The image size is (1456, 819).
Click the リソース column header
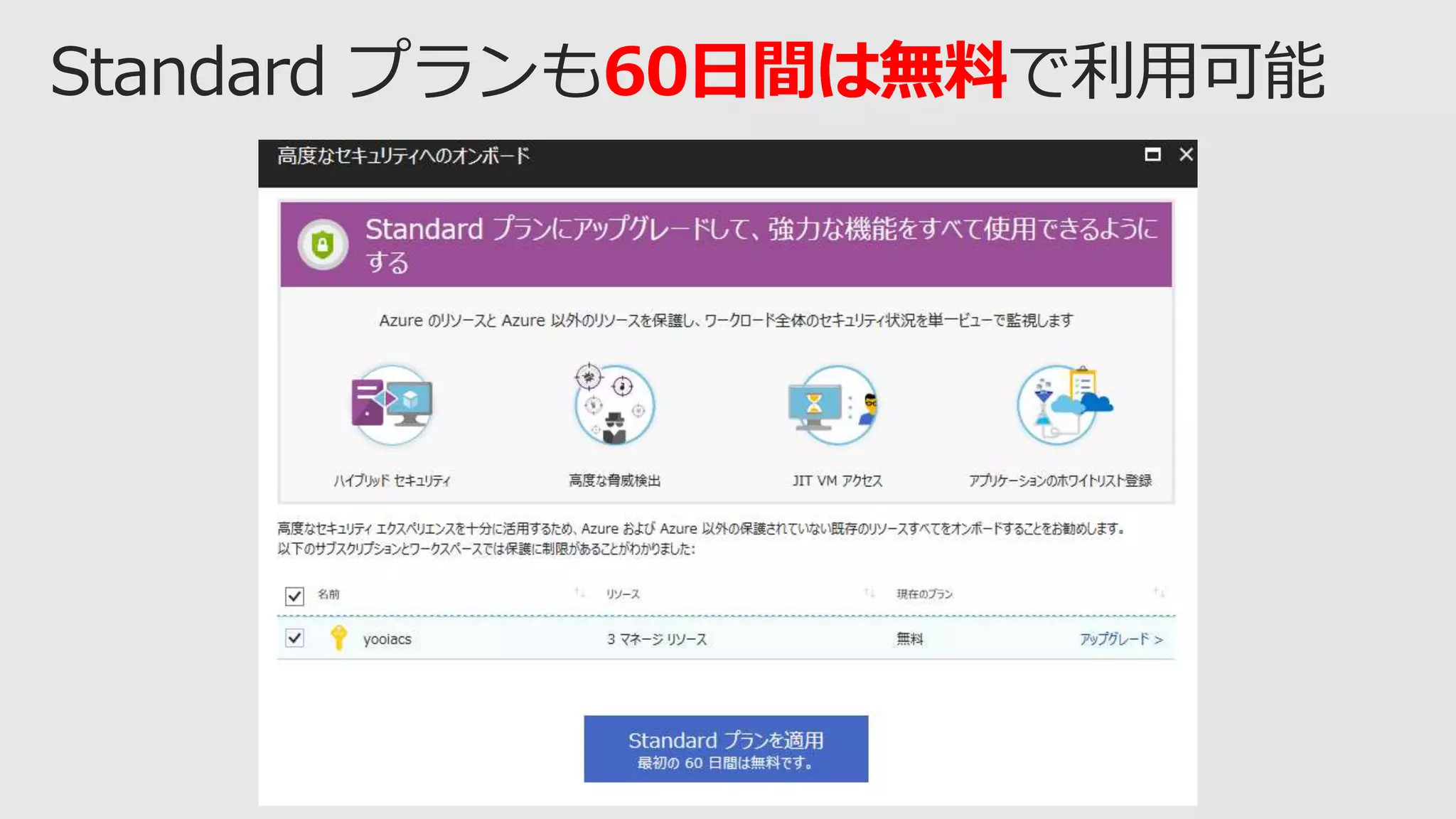(623, 594)
